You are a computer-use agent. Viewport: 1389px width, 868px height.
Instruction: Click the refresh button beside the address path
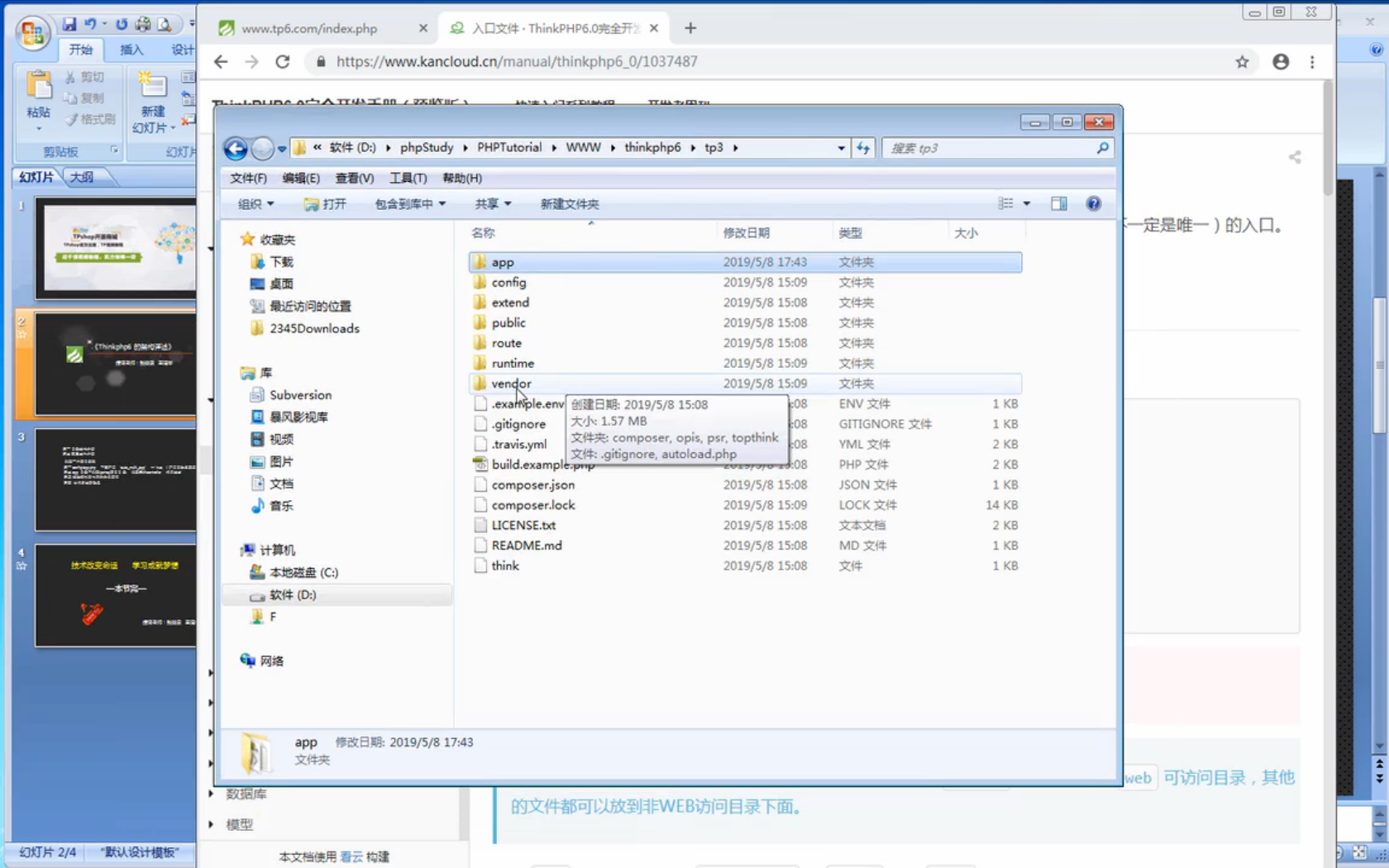(x=863, y=148)
